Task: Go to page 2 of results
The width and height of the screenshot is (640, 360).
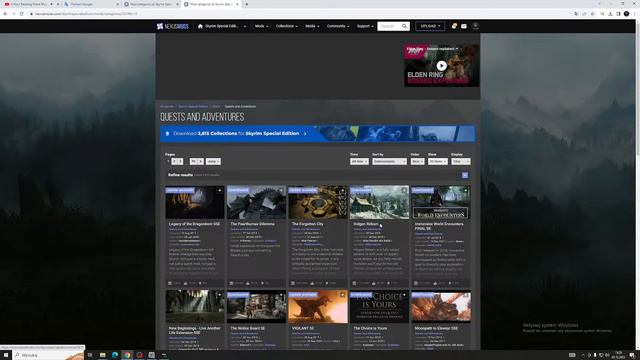Action: [x=174, y=162]
